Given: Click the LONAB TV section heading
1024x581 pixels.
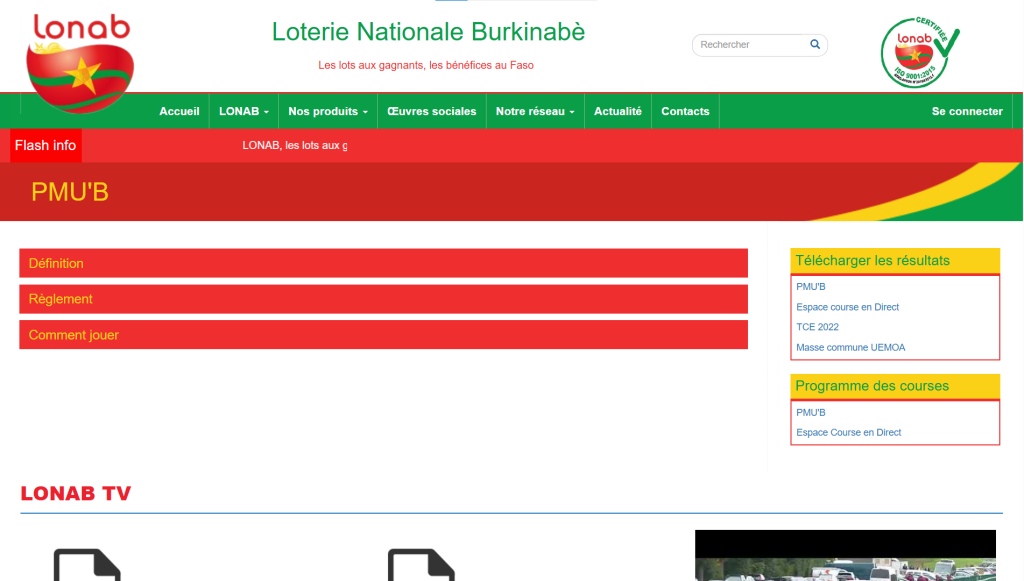Looking at the screenshot, I should tap(76, 494).
